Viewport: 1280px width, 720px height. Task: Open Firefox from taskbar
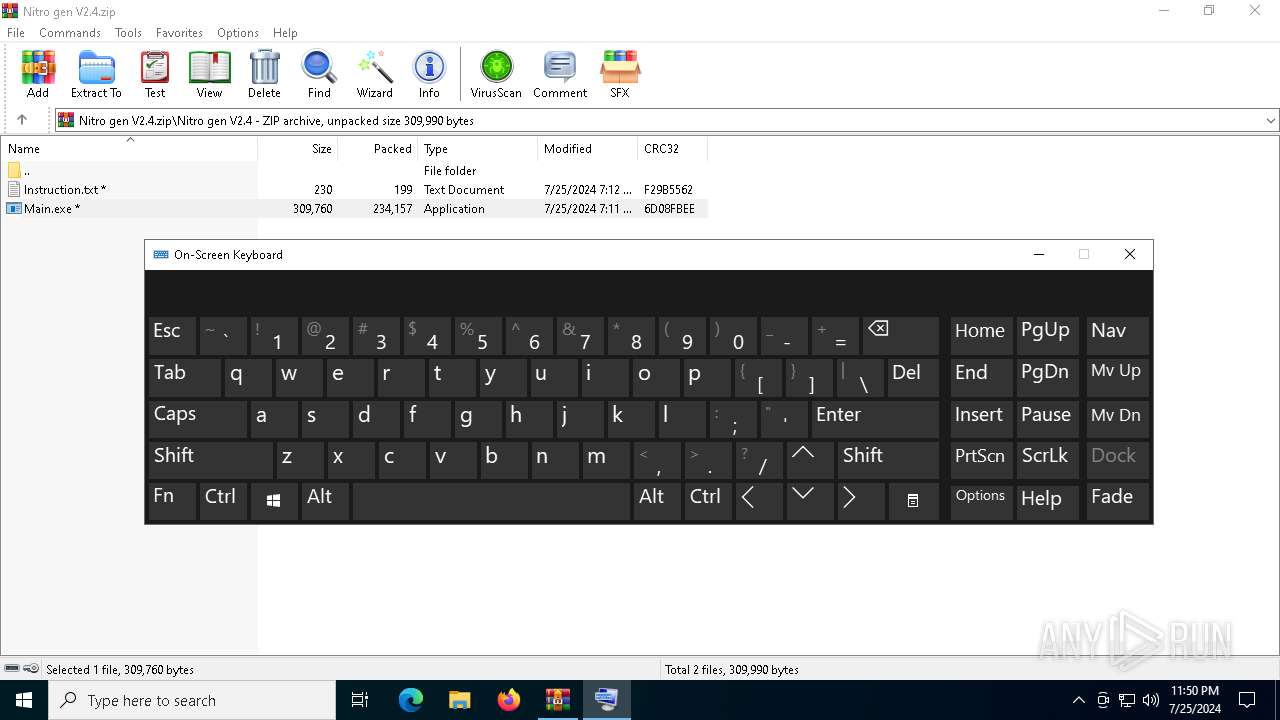pos(509,700)
